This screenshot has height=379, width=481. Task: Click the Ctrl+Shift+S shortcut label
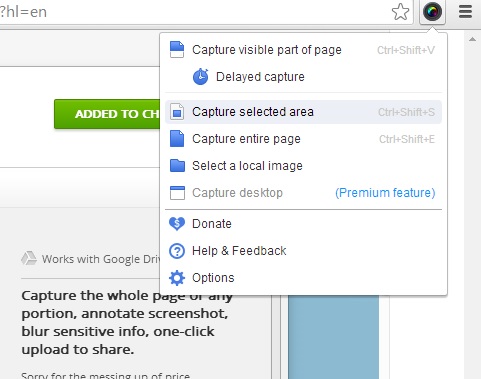pos(406,112)
